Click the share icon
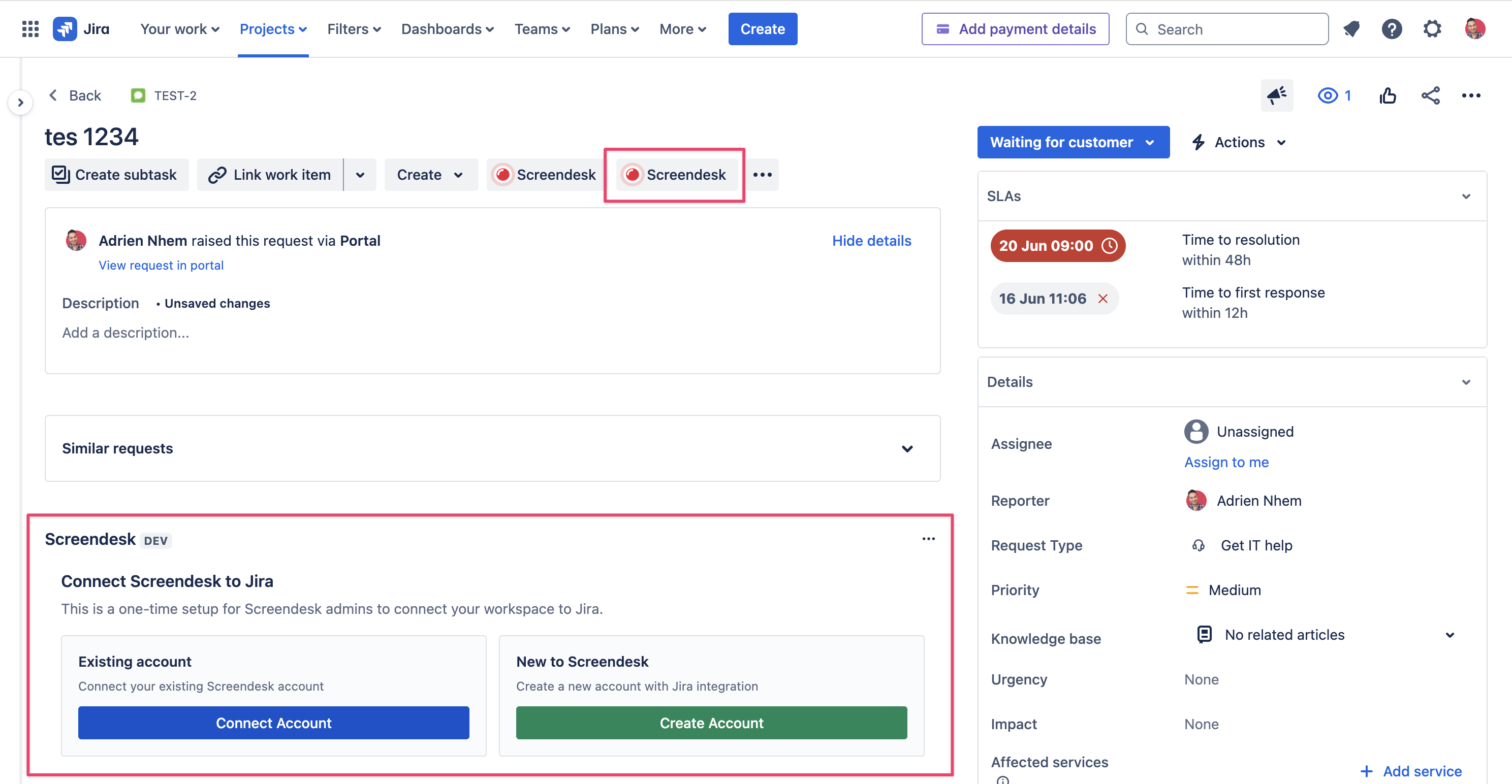This screenshot has width=1512, height=784. coord(1430,95)
